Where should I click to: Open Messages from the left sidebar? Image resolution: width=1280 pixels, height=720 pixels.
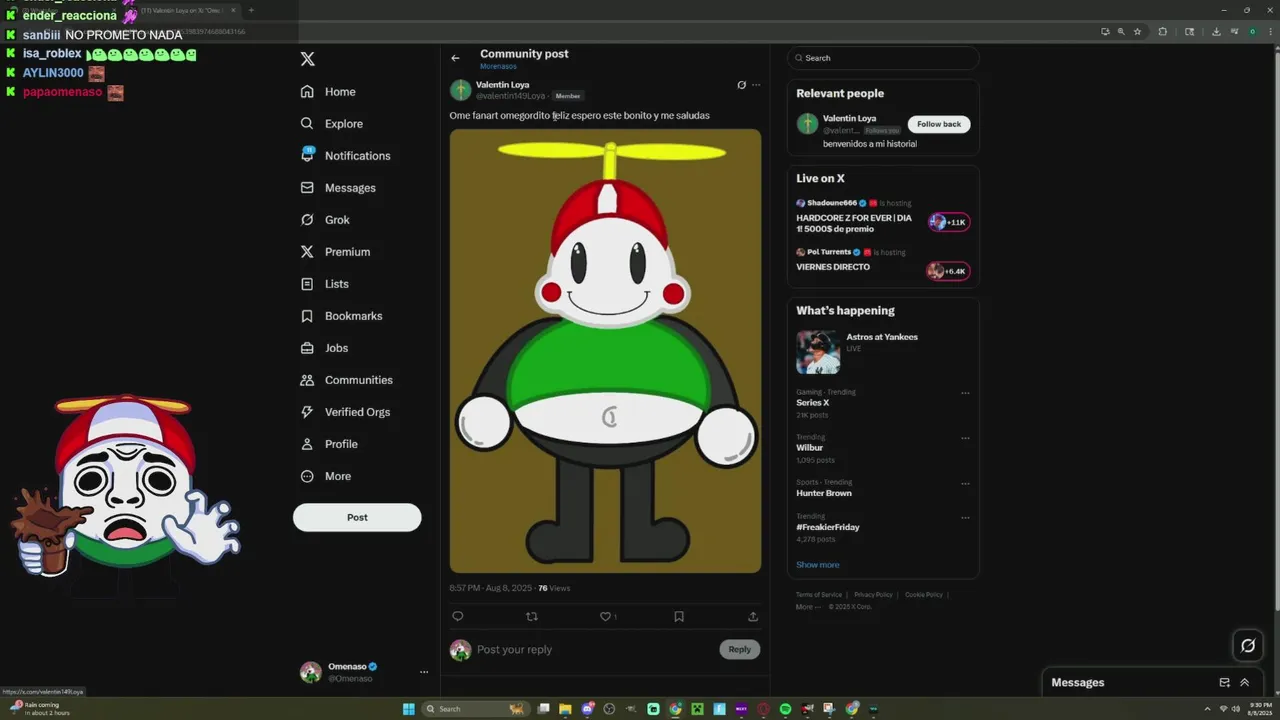[338, 188]
